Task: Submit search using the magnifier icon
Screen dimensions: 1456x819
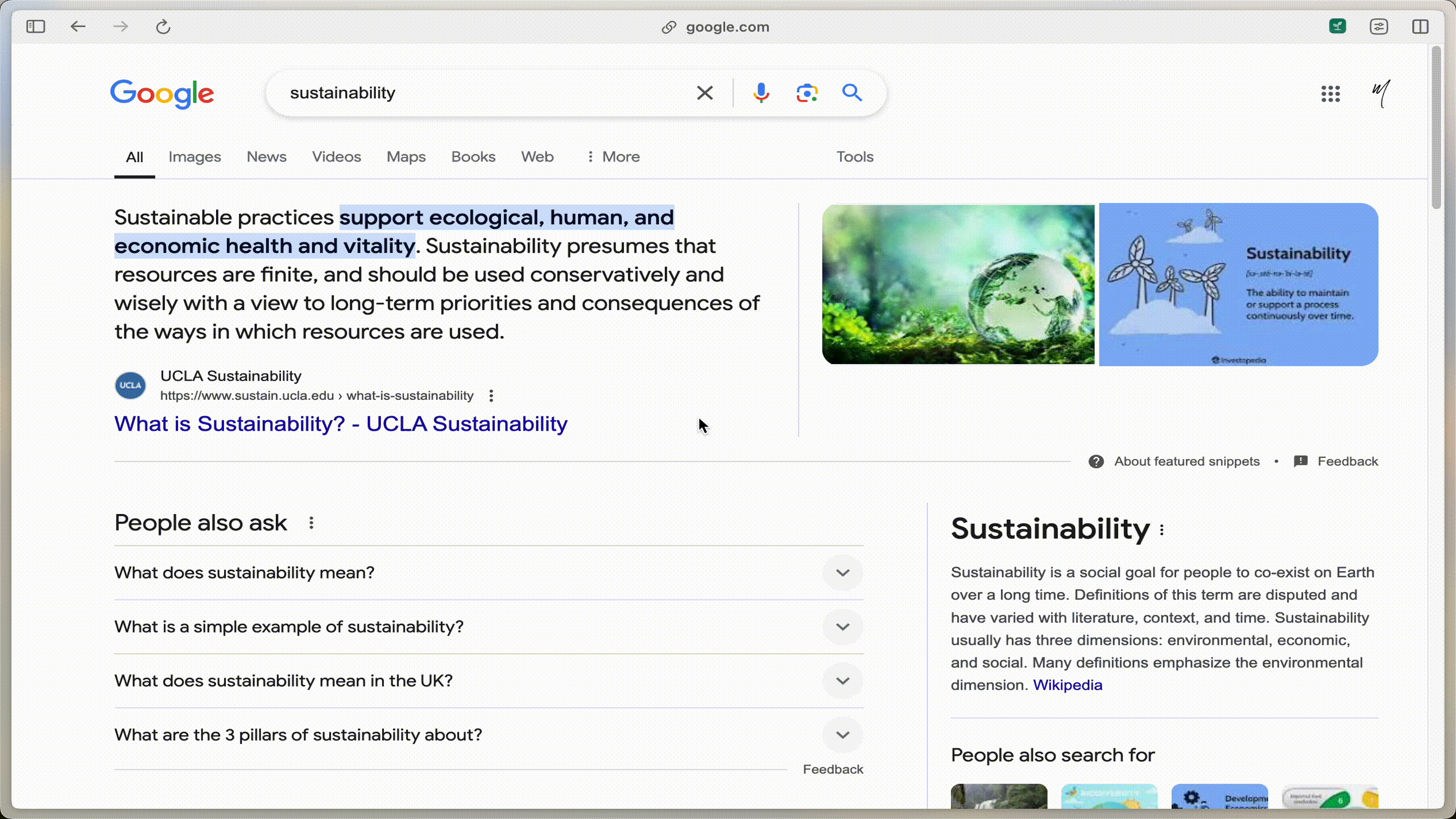Action: pos(851,93)
